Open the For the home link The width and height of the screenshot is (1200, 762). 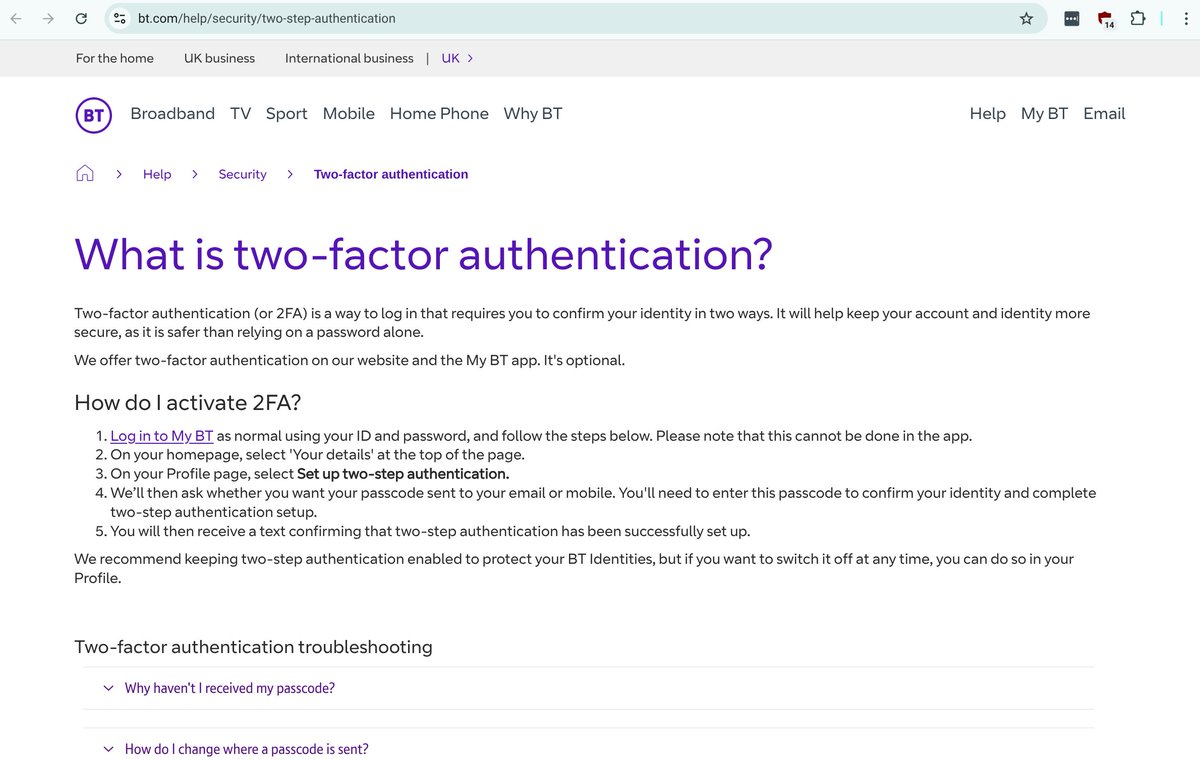(115, 58)
